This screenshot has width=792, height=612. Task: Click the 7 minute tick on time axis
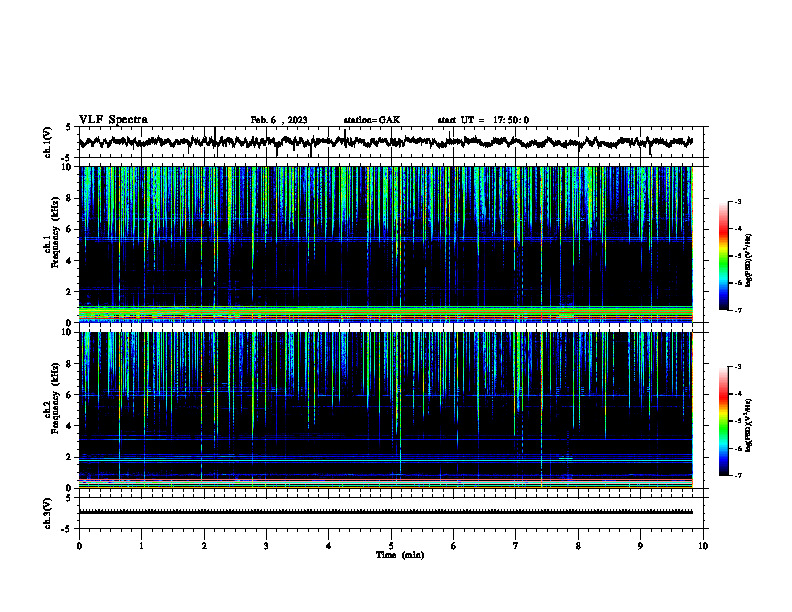[516, 546]
